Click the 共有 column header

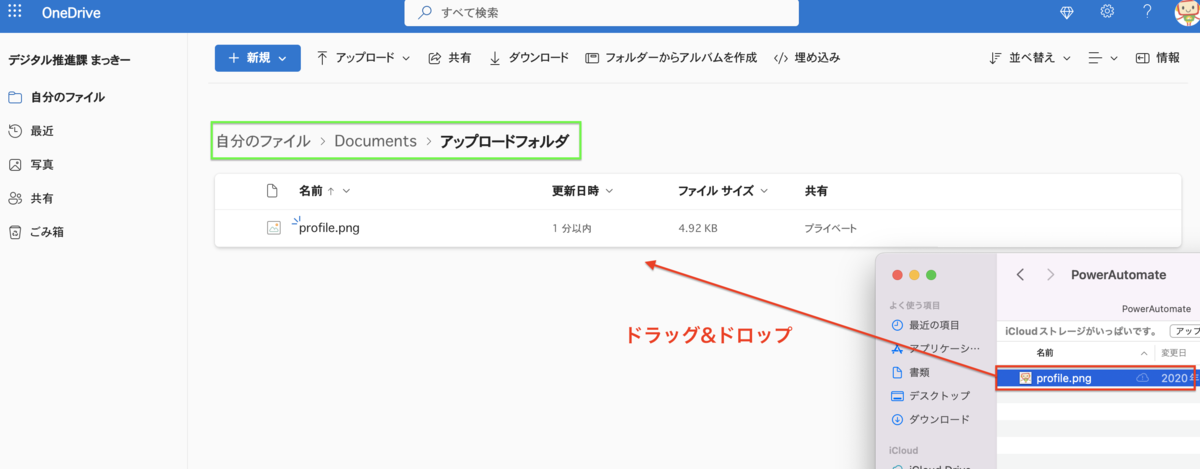coord(816,191)
